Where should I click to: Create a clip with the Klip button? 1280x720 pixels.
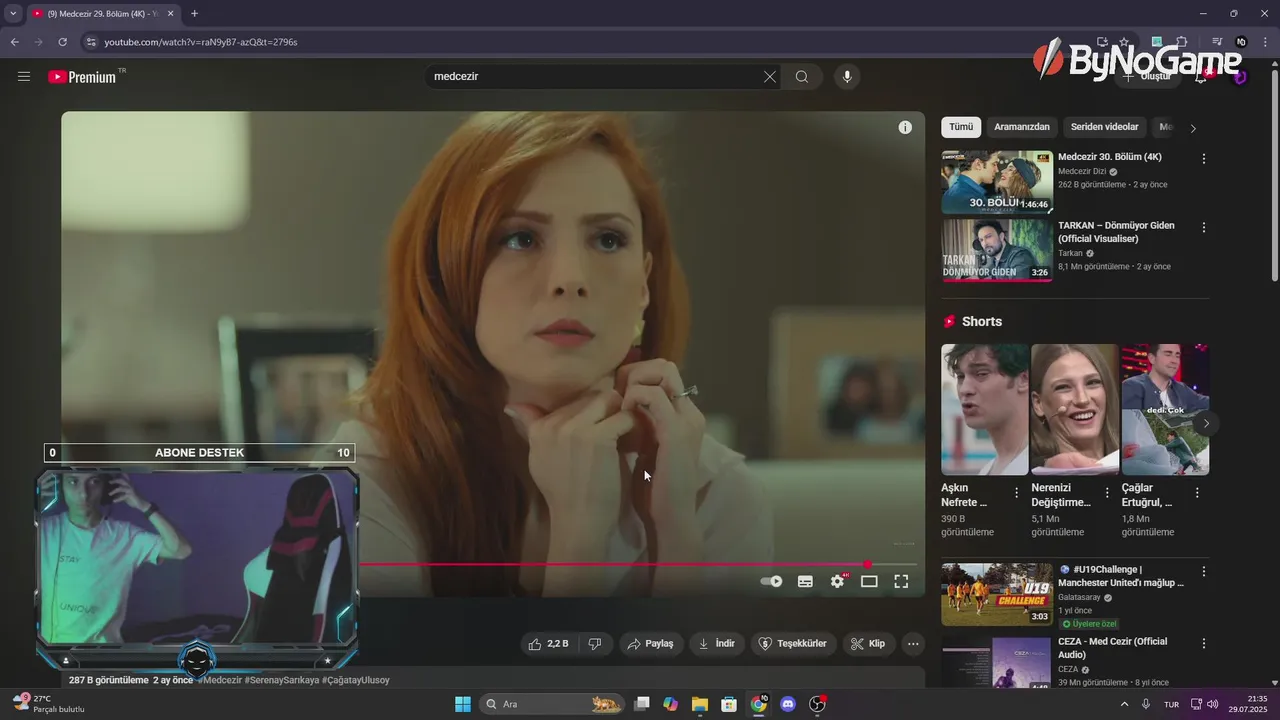[x=868, y=644]
